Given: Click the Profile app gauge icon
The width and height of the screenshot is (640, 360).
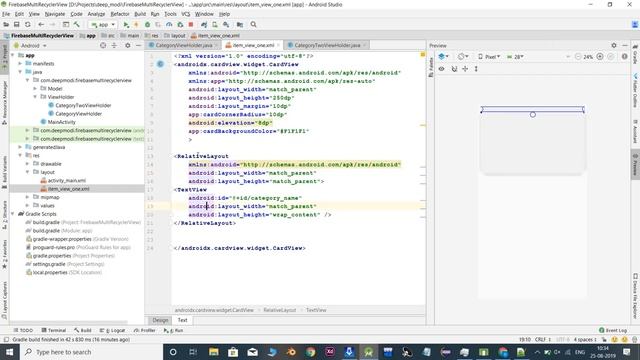Looking at the screenshot, I should [x=169, y=25].
